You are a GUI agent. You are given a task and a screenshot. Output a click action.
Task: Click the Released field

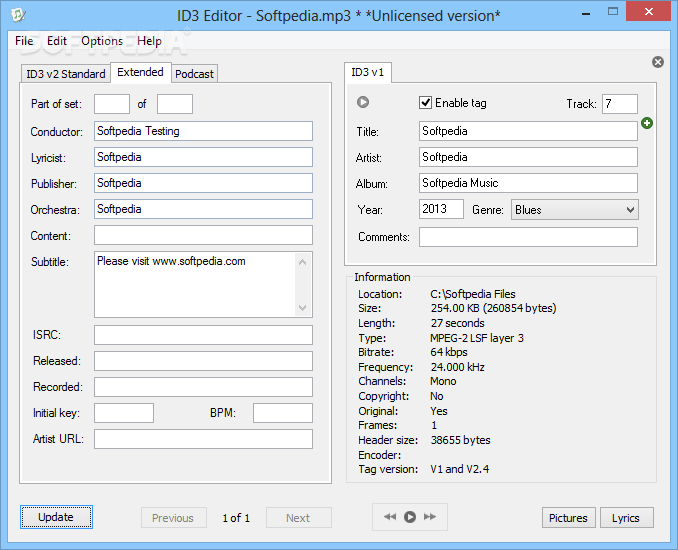tap(203, 361)
